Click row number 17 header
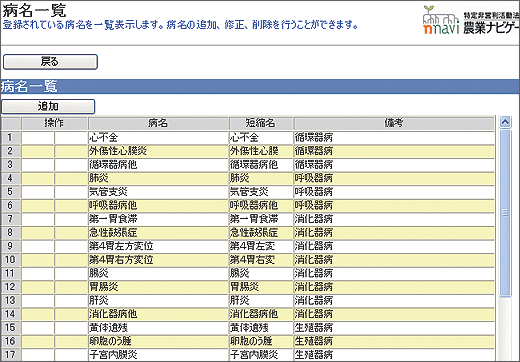Image resolution: width=520 pixels, height=362 pixels. click(11, 355)
